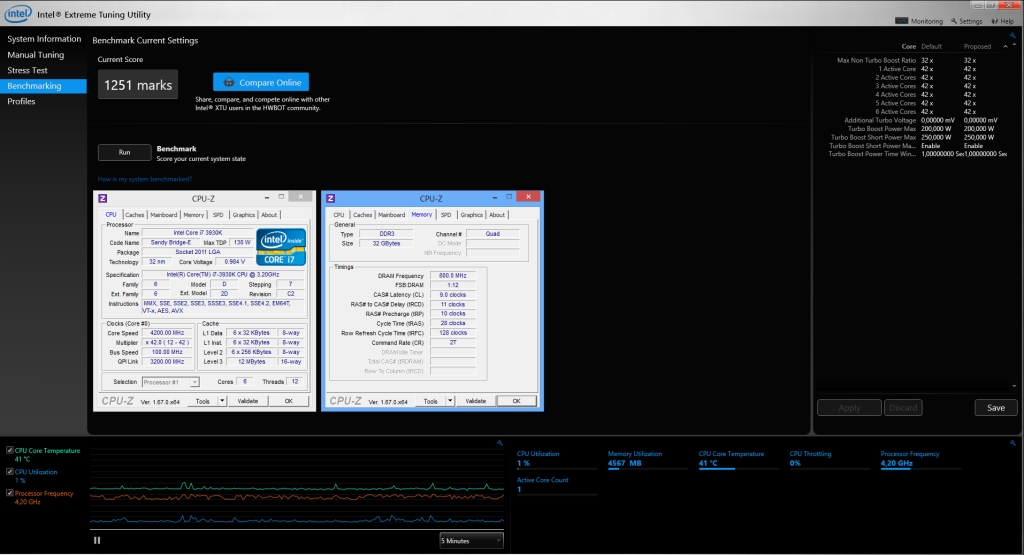Switch to Mainboard tab in CPU-Z memory window
The width and height of the screenshot is (1024, 555).
pyautogui.click(x=391, y=214)
